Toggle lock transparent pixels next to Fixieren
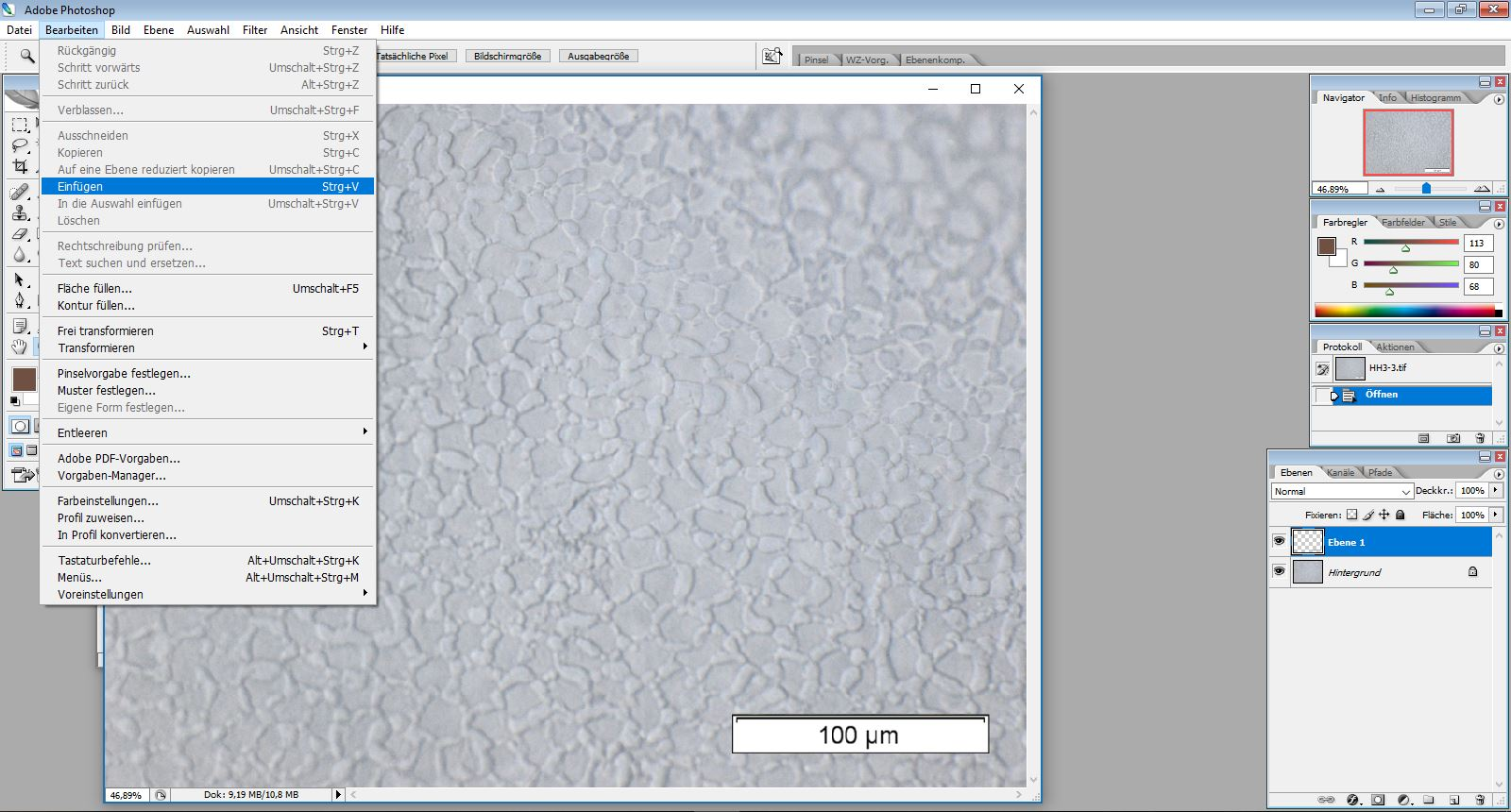The image size is (1511, 812). coord(1351,515)
